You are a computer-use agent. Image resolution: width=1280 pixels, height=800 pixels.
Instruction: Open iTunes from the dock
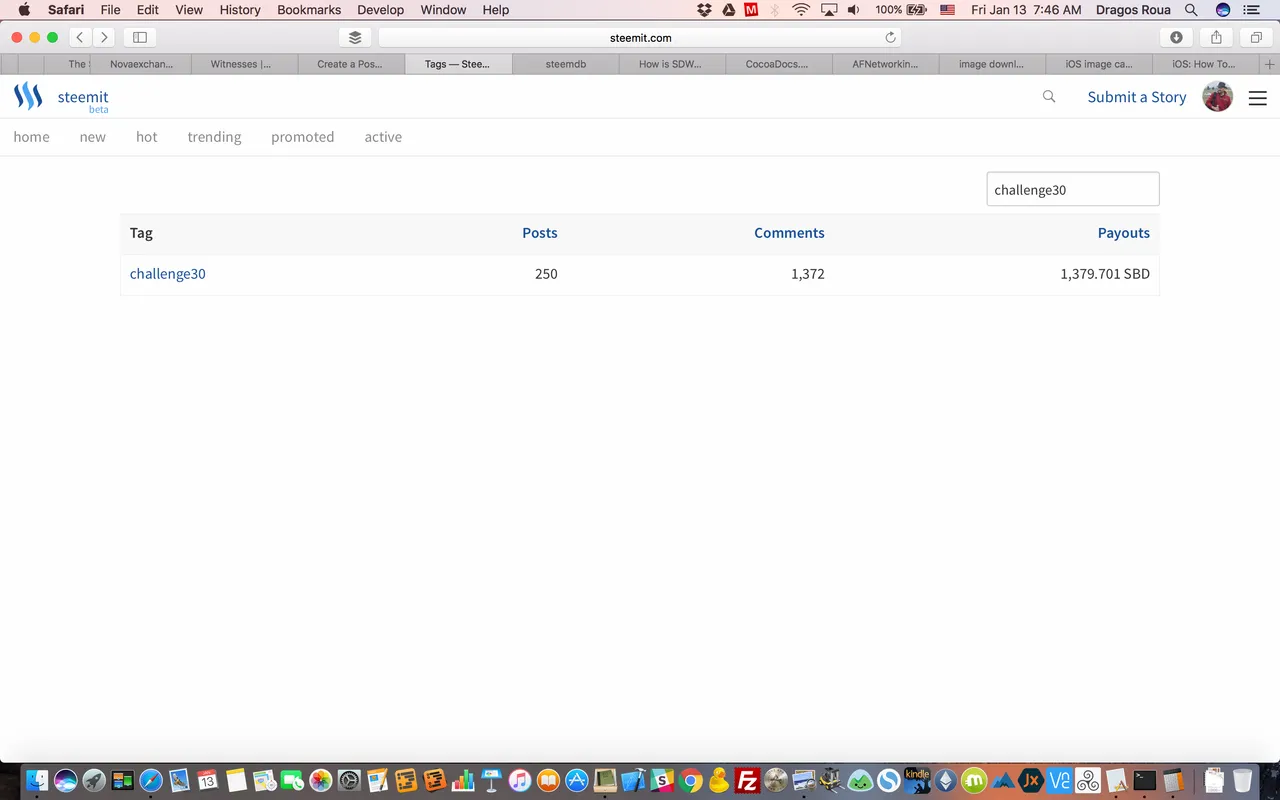tap(520, 779)
